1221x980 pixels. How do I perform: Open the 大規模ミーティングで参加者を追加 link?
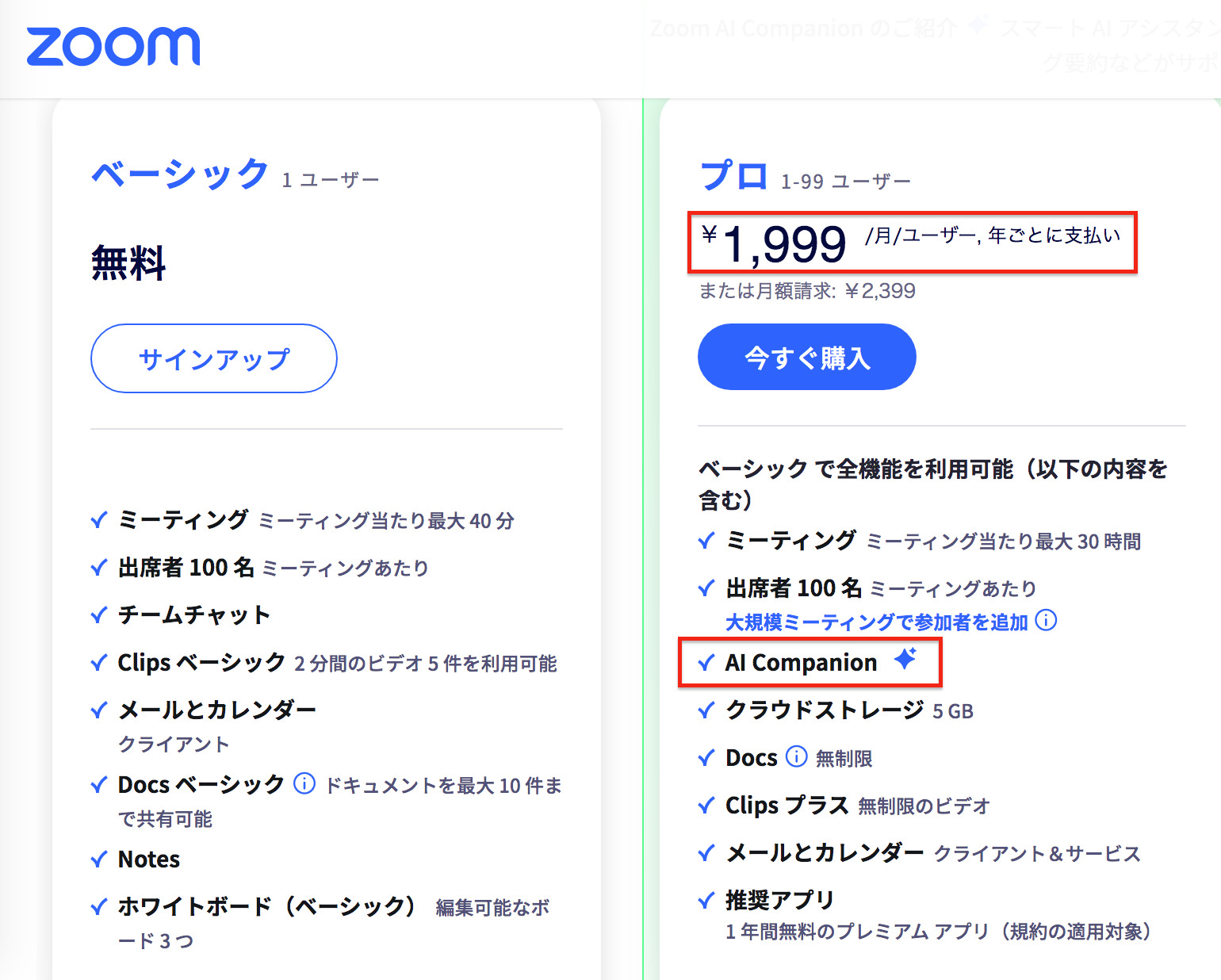[876, 622]
